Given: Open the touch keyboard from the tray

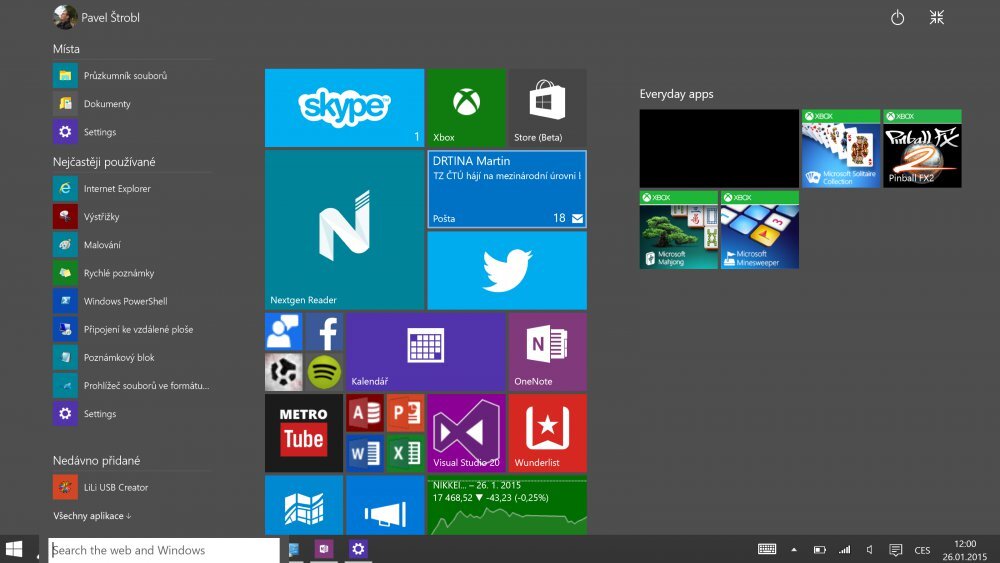Looking at the screenshot, I should click(767, 549).
